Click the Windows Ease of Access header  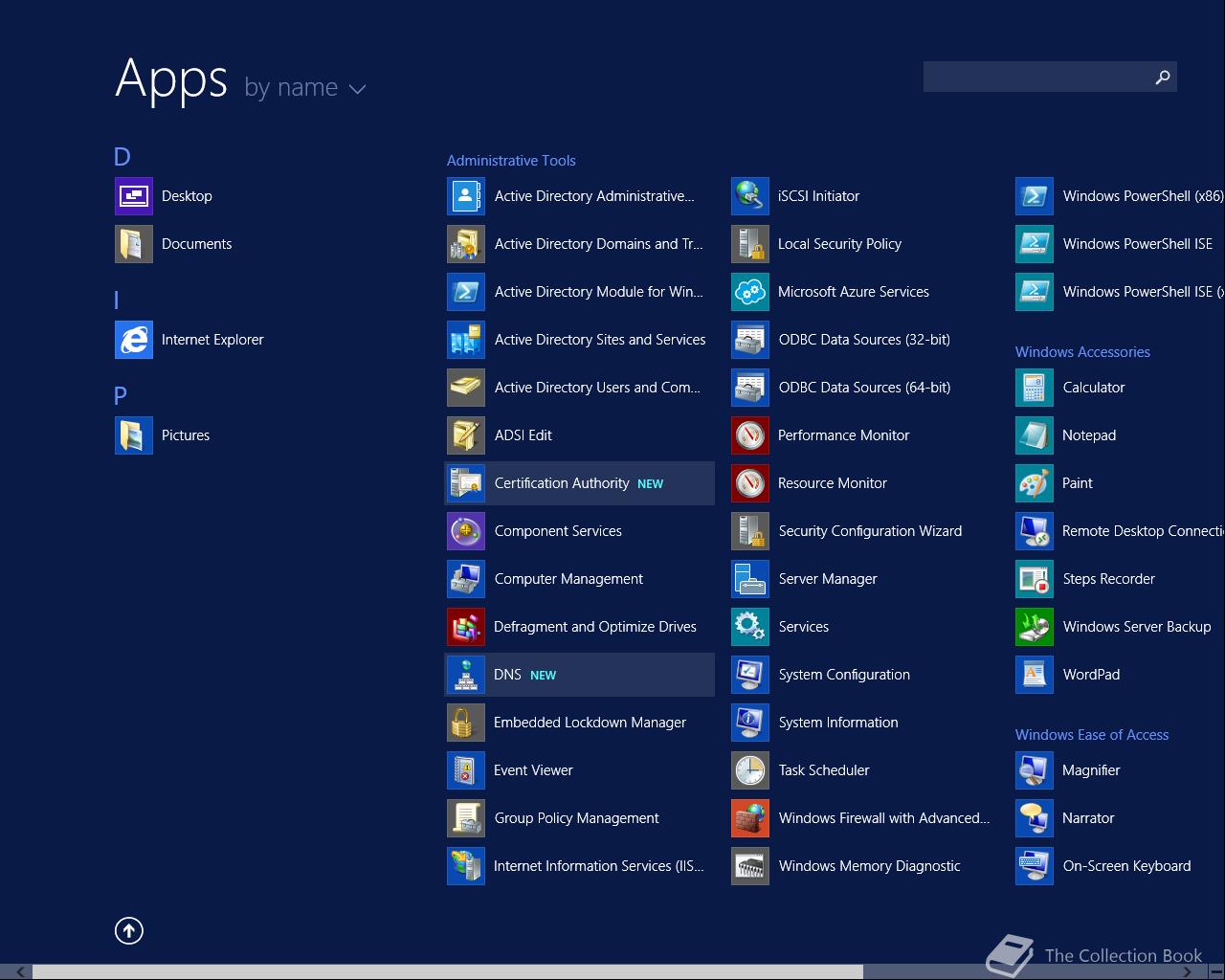pos(1092,735)
